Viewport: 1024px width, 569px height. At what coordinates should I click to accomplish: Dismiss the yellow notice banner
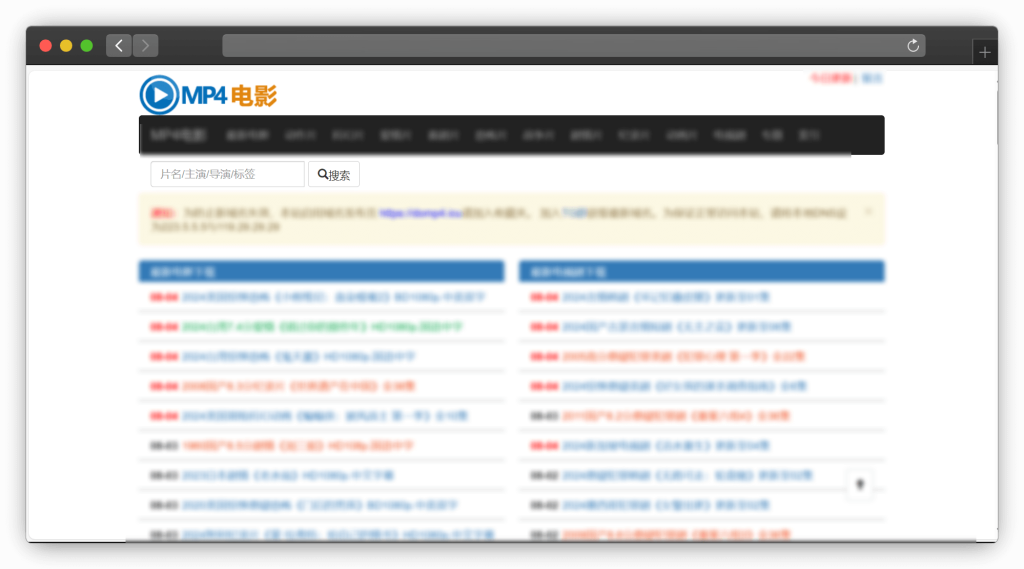pyautogui.click(x=868, y=212)
